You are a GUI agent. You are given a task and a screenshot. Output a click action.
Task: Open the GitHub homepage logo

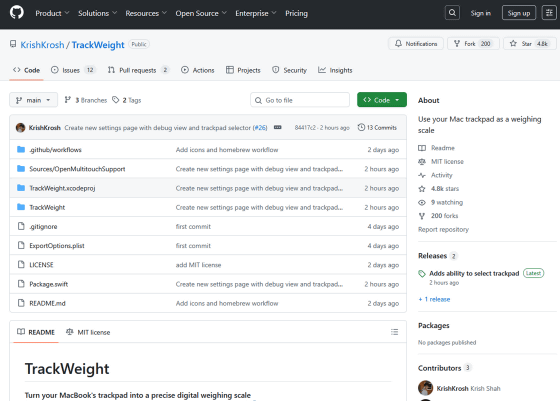[16, 13]
